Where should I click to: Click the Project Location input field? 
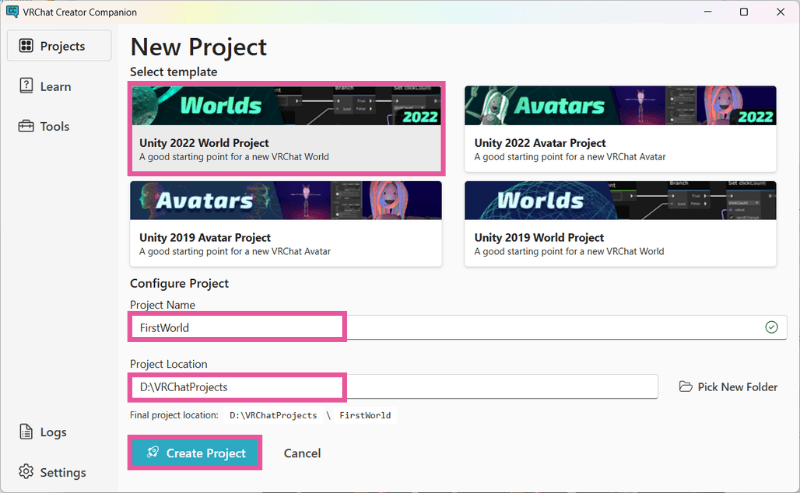click(394, 387)
